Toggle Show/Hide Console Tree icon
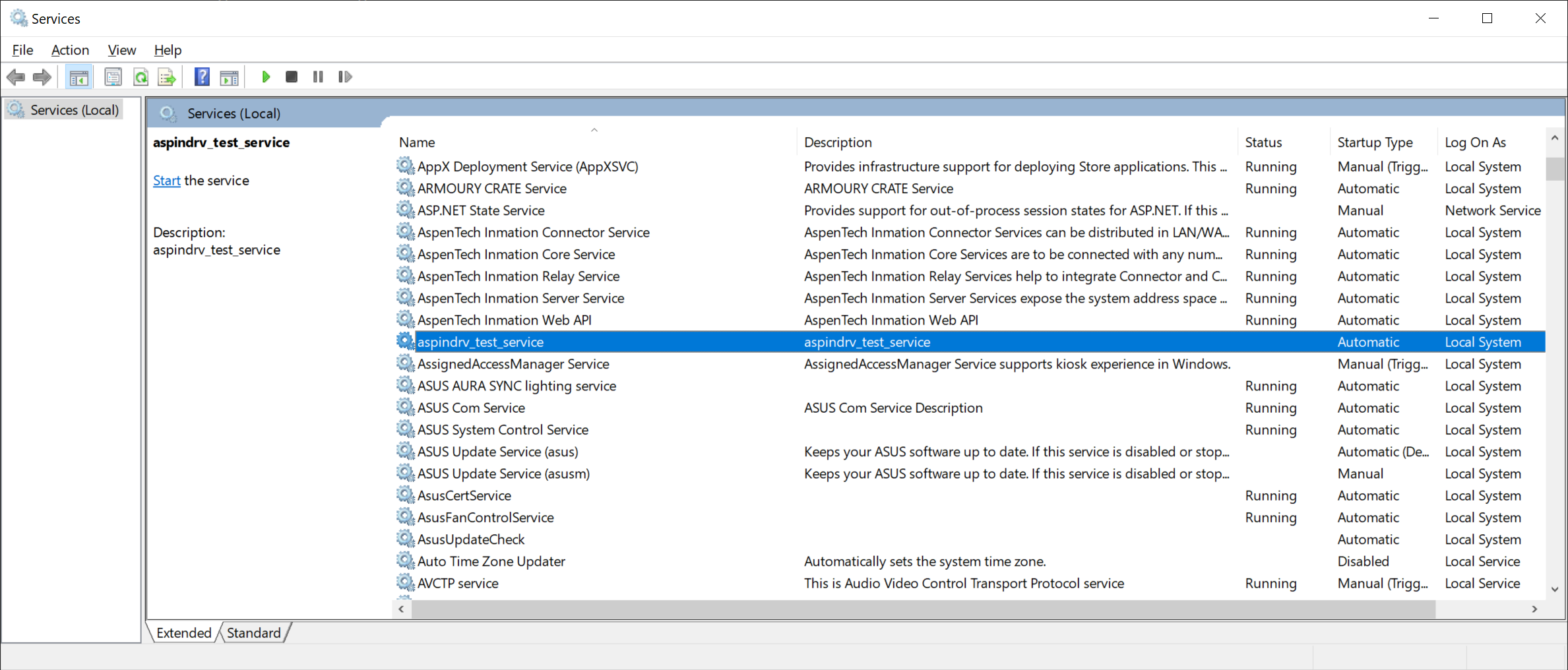 pos(79,77)
